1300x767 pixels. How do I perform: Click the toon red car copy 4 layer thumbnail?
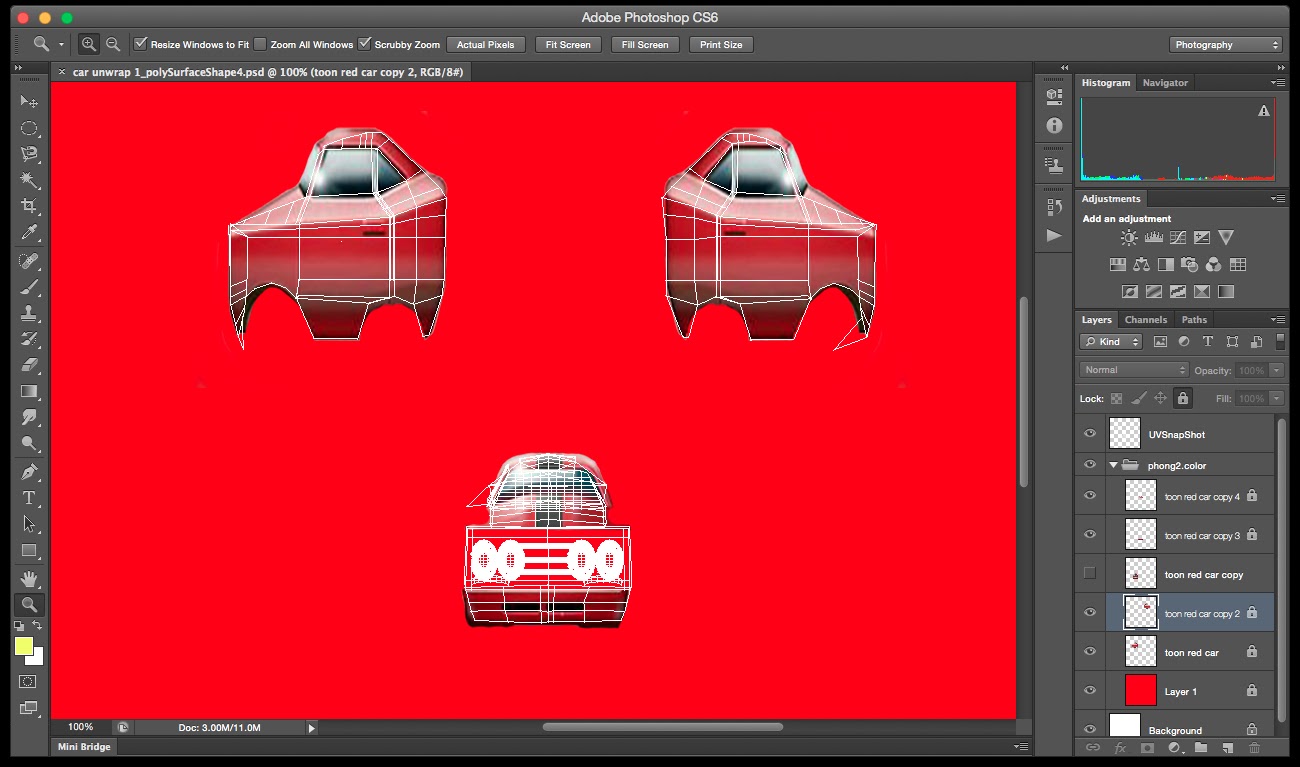1139,494
